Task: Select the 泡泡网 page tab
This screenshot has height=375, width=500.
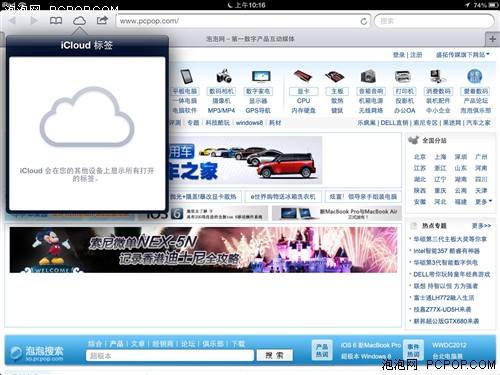Action: 250,39
